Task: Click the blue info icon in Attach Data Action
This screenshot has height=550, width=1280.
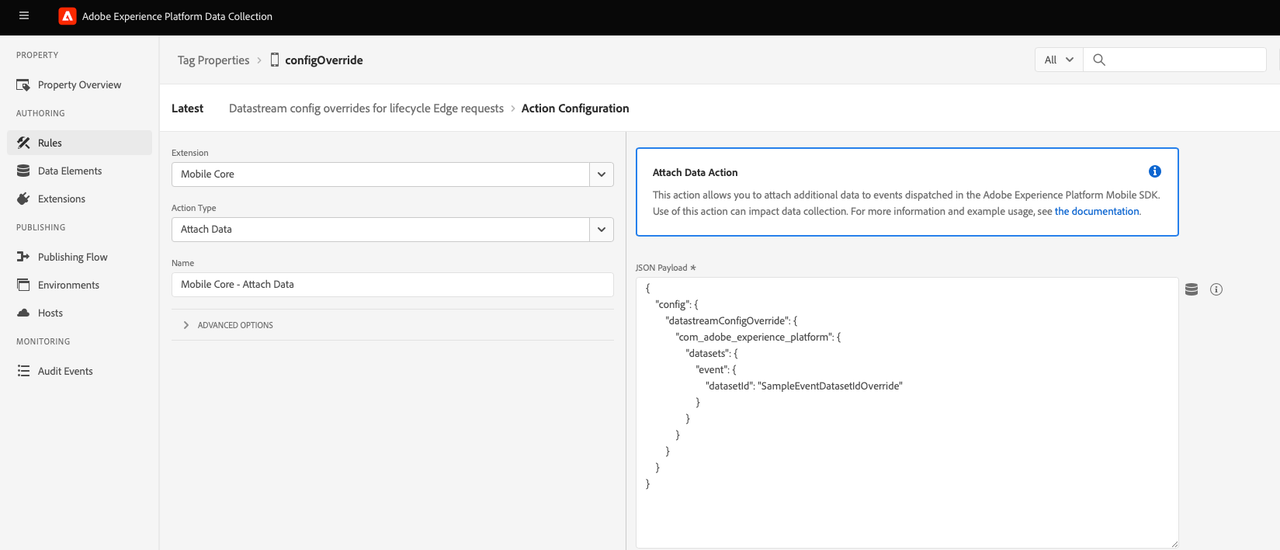Action: pos(1155,172)
